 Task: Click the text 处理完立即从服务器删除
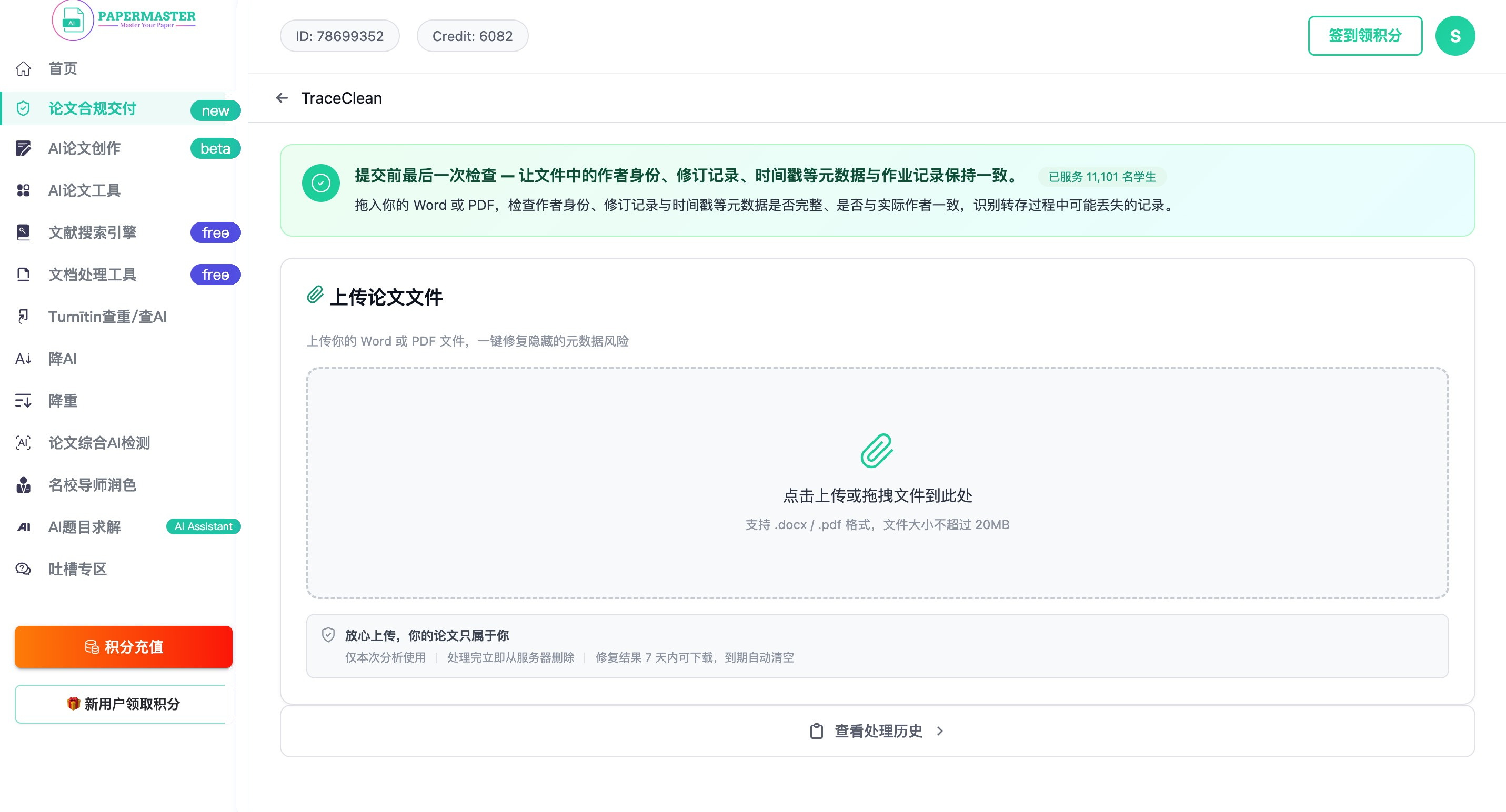click(x=510, y=657)
